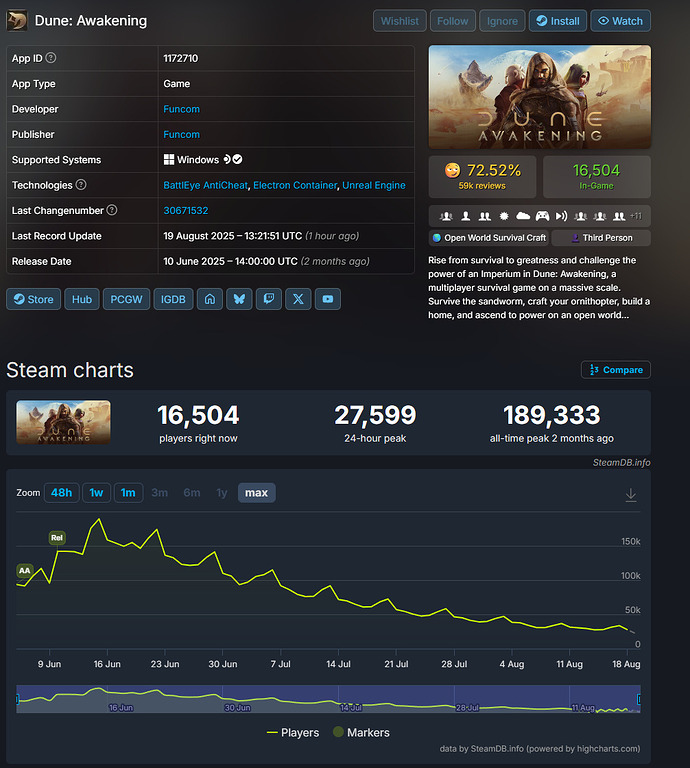Click the review rating emoji face
Viewport: 690px width, 768px height.
point(452,170)
